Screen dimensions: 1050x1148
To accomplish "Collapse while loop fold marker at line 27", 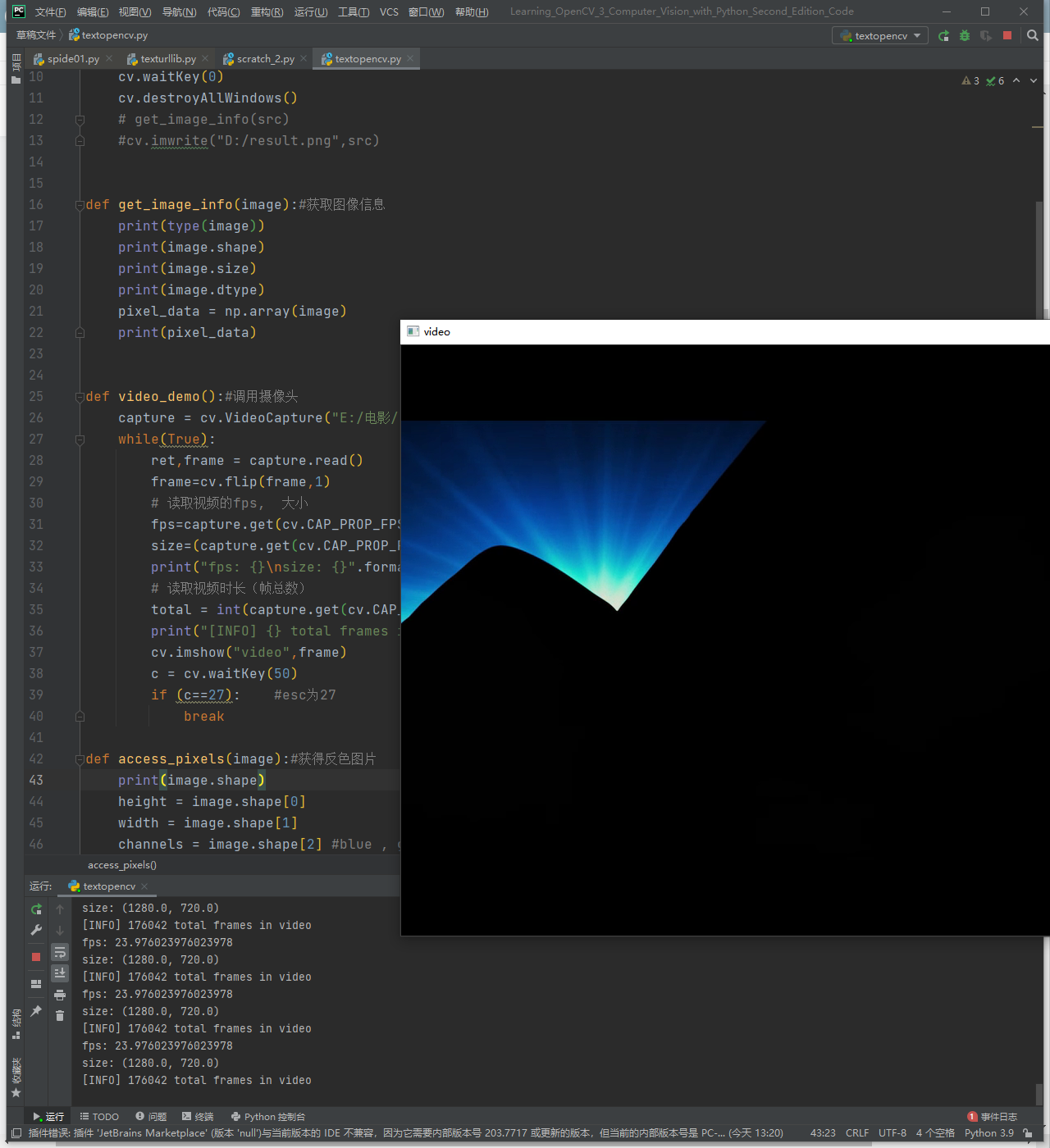I will pos(80,440).
